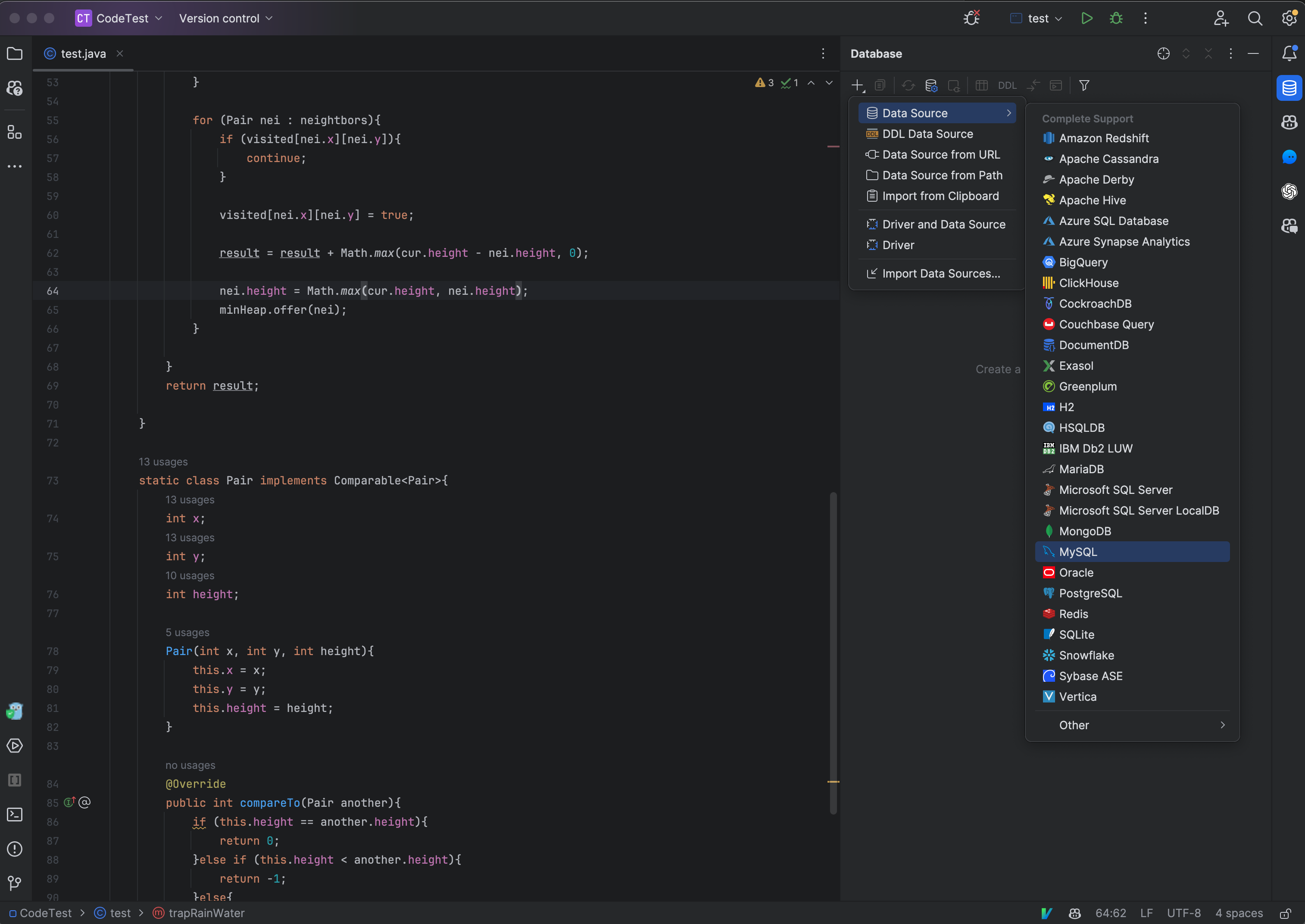Open the Notifications panel
1305x924 pixels.
(x=1289, y=53)
